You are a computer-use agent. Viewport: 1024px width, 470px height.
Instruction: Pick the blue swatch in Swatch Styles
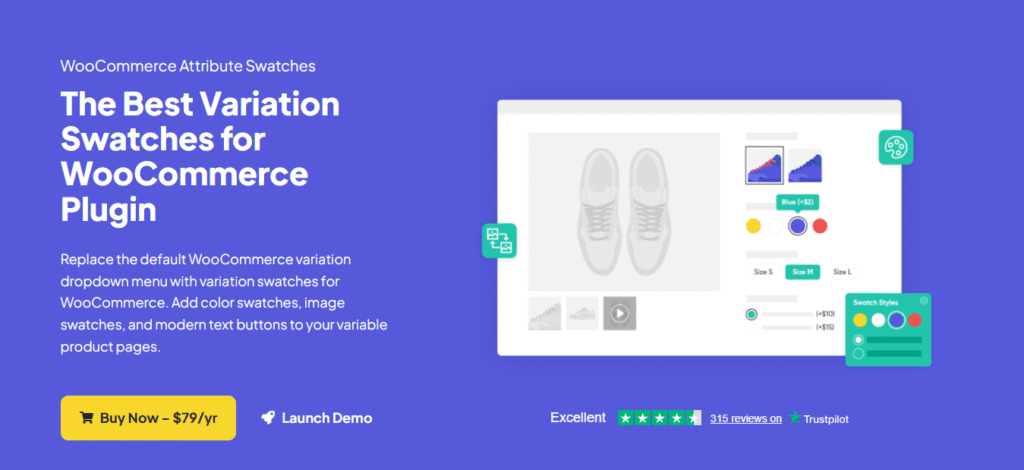(x=897, y=320)
